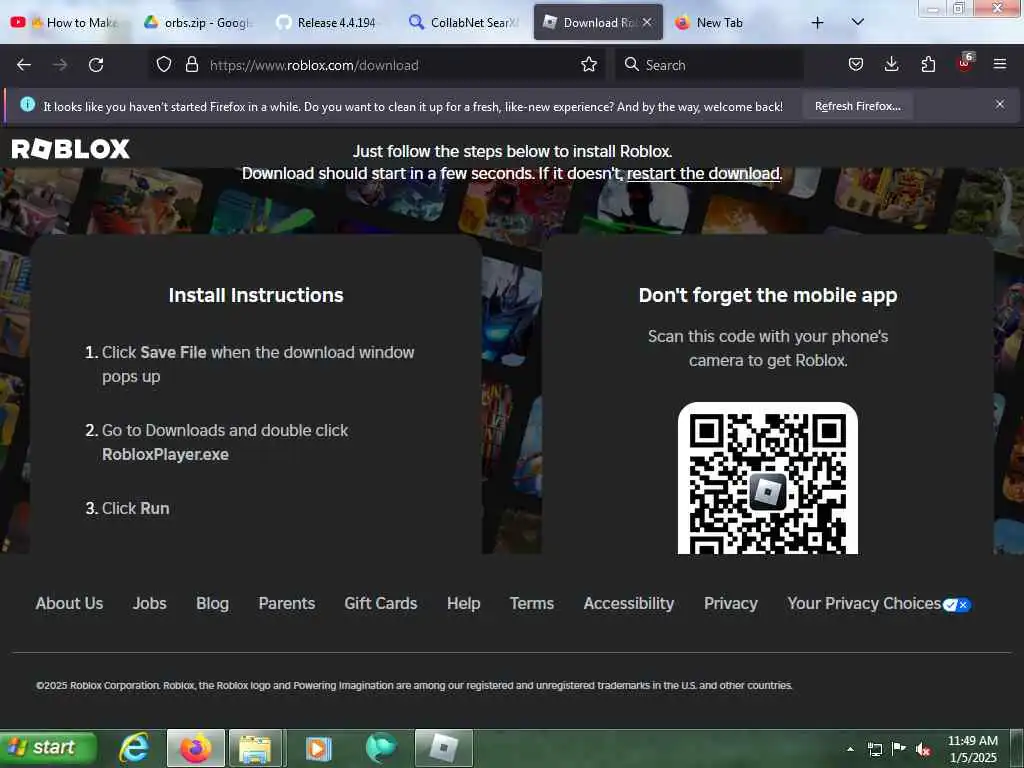The image size is (1024, 768).
Task: Open the Your Privacy Choices link
Action: tap(864, 603)
